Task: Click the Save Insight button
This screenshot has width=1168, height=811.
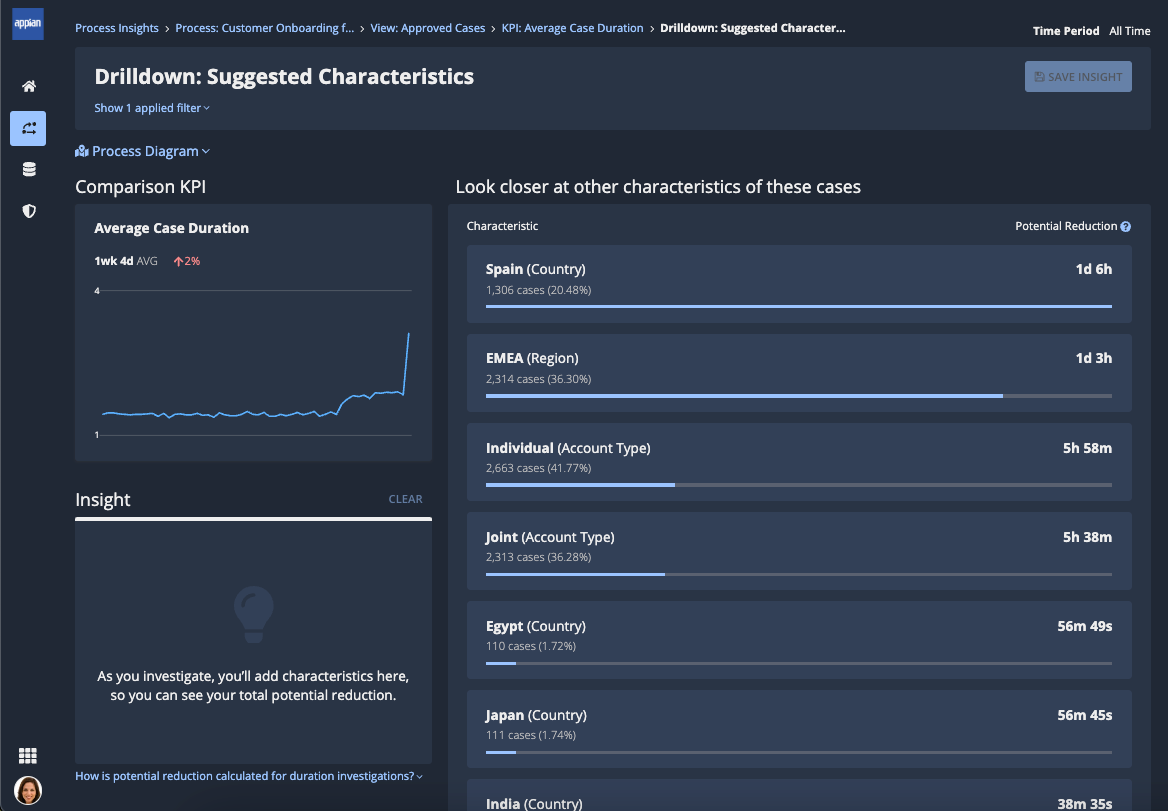Action: [1078, 77]
